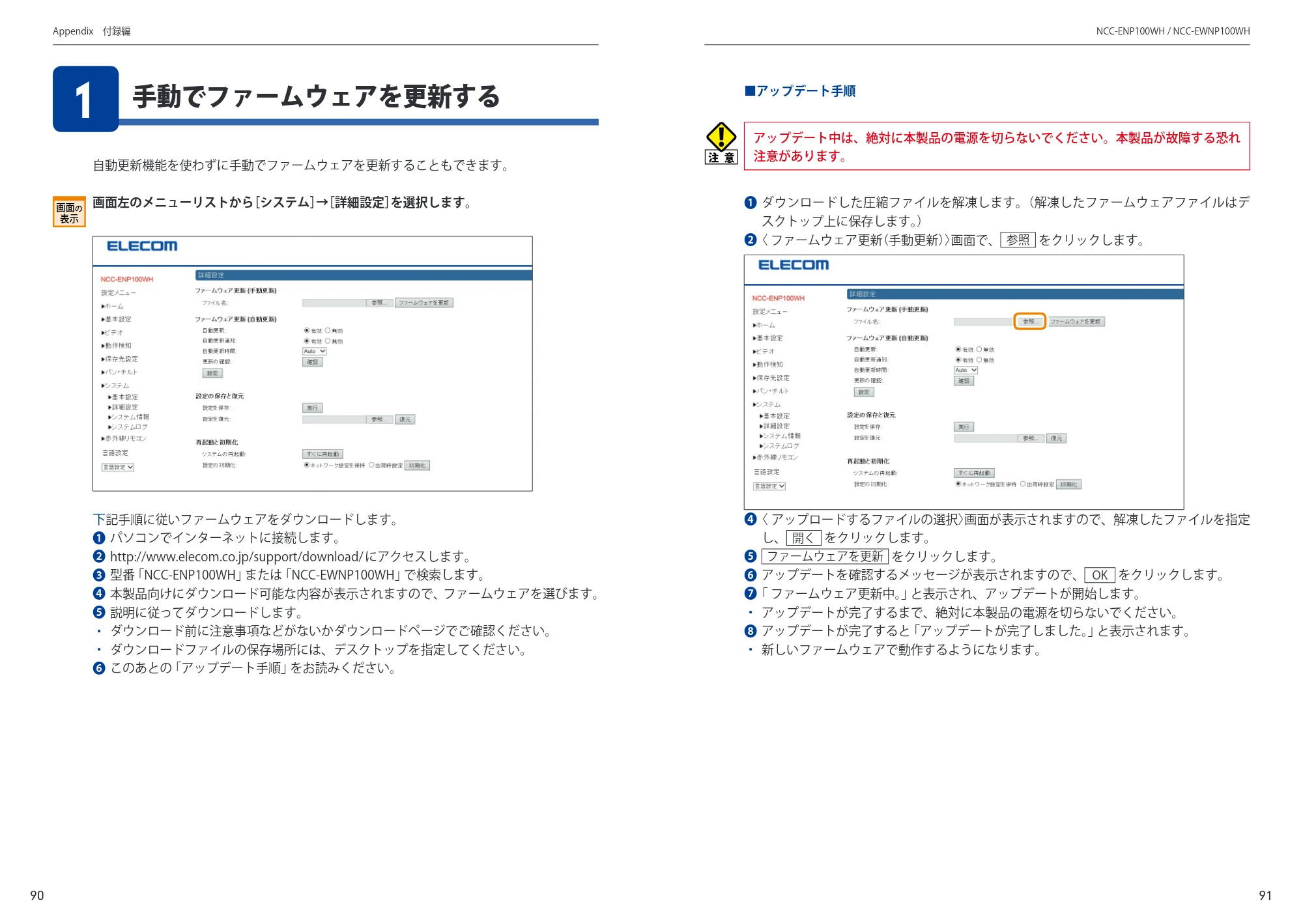Open ホーム menu item in page 90 screenshot

tap(112, 306)
